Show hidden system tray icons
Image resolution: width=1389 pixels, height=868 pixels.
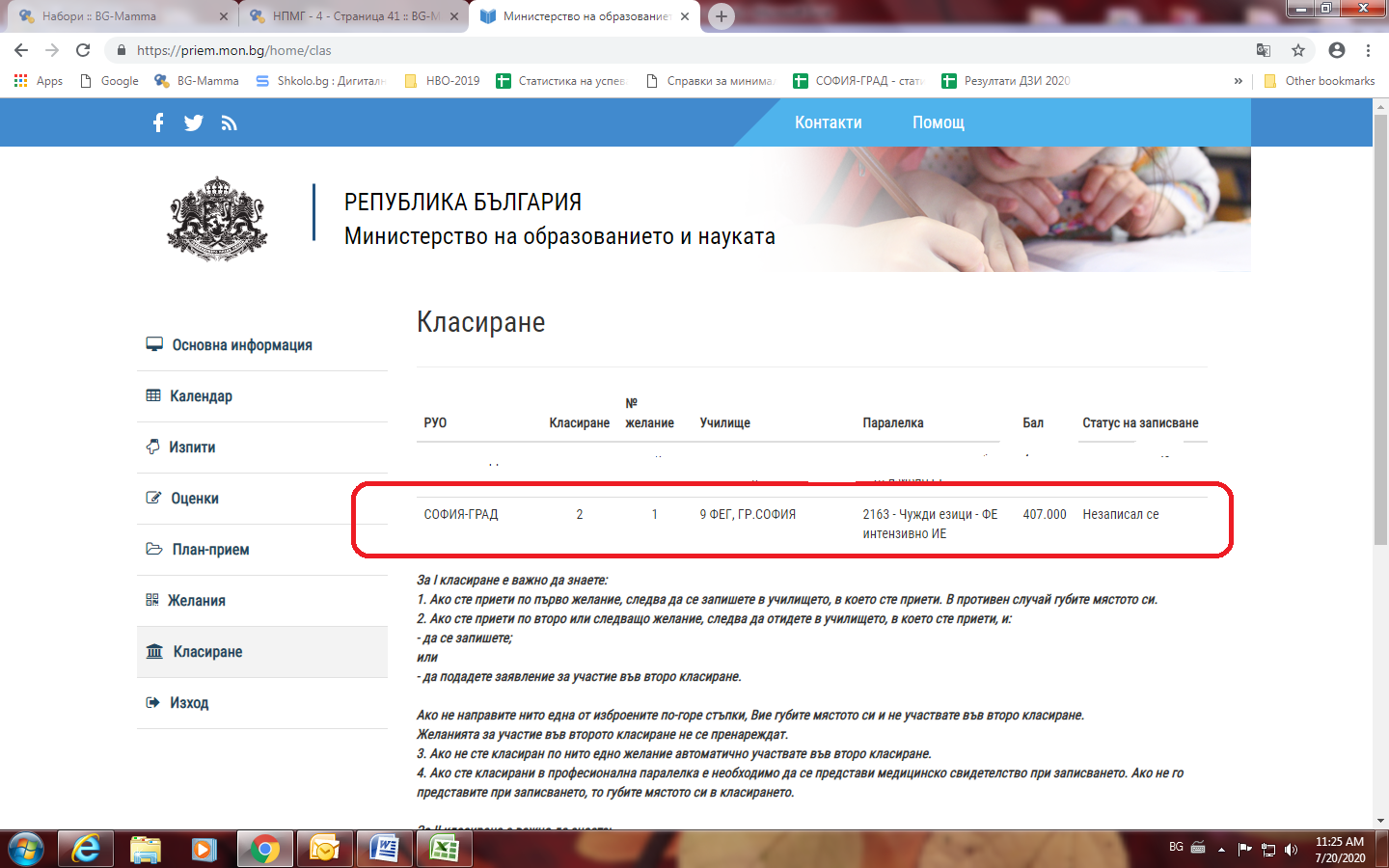point(1221,850)
